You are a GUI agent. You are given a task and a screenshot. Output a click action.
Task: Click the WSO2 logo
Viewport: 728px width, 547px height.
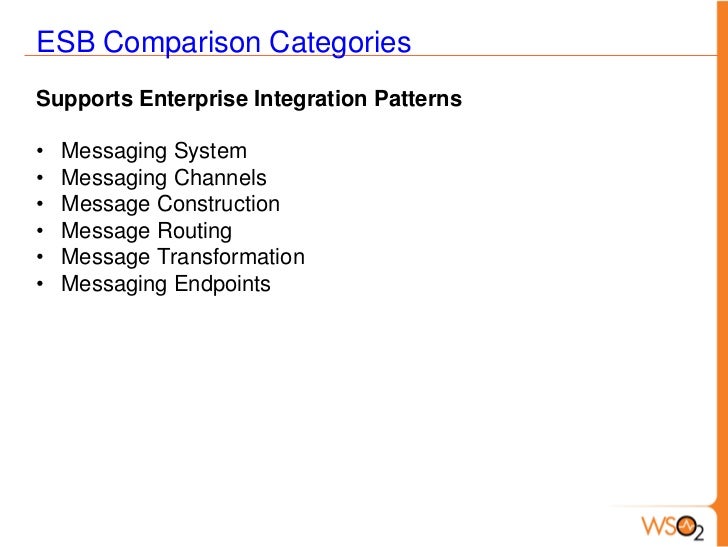click(x=673, y=528)
